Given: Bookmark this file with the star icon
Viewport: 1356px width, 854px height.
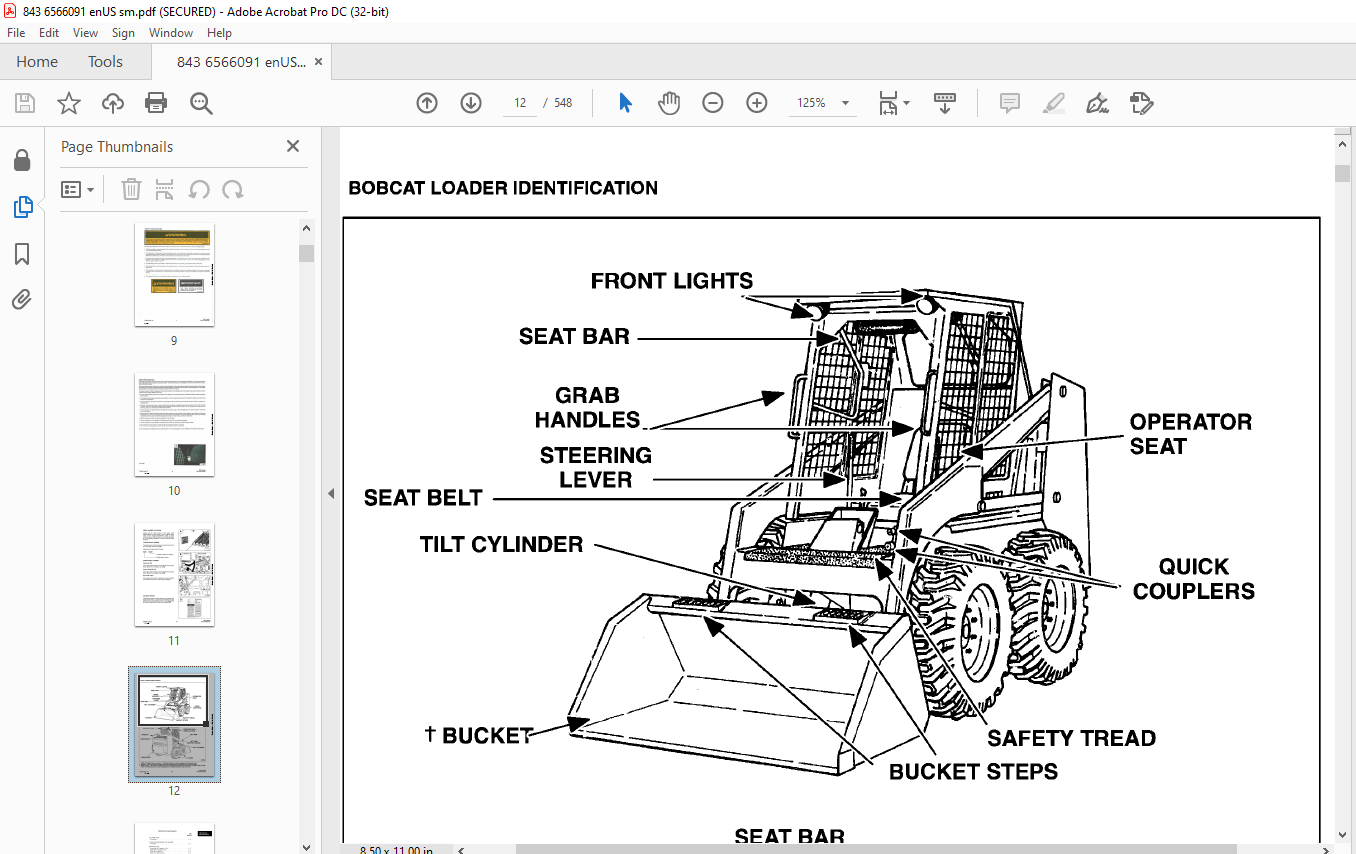Looking at the screenshot, I should point(68,103).
